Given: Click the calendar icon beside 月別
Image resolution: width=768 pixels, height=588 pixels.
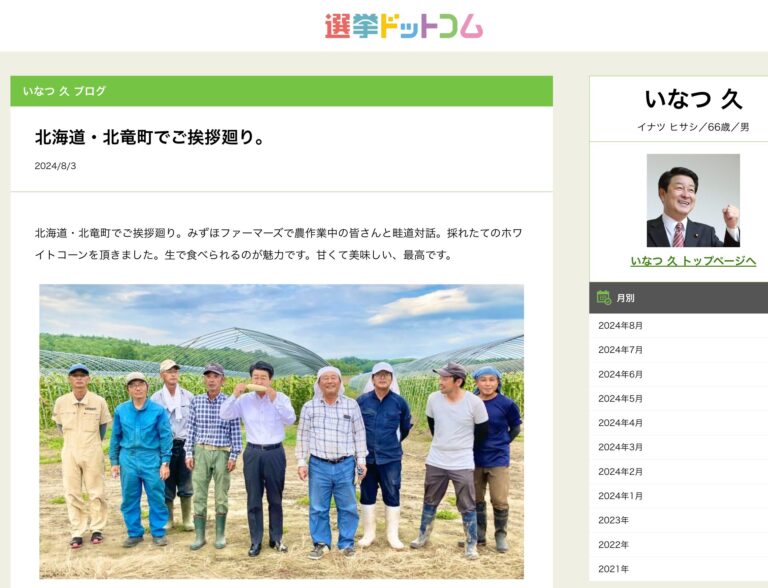Looking at the screenshot, I should (x=603, y=297).
